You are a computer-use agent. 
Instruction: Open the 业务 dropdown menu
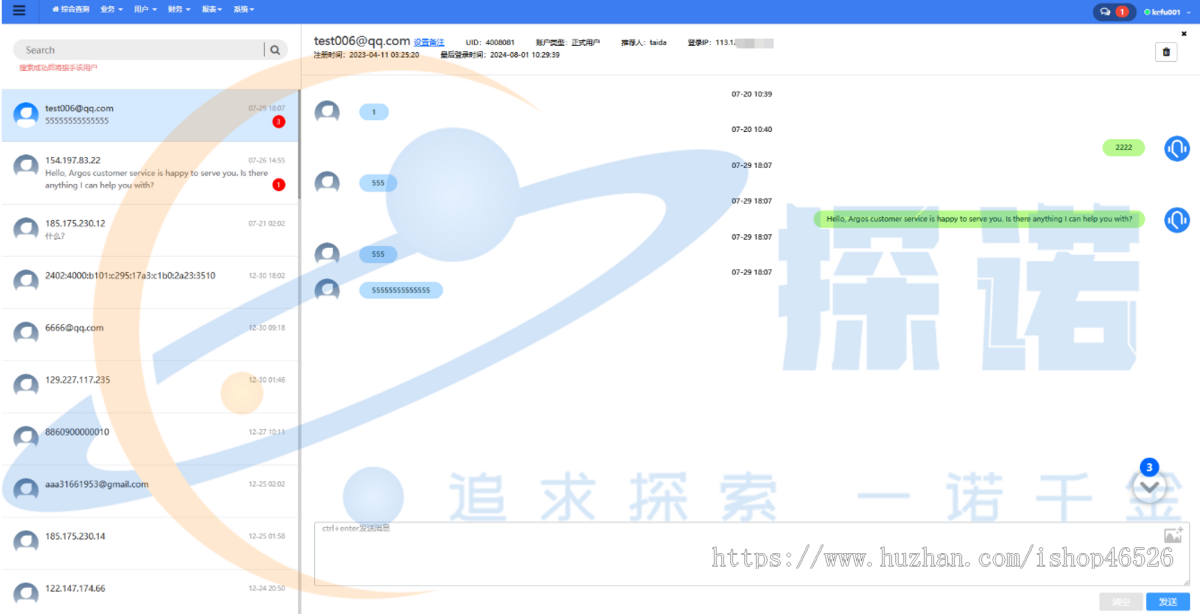click(111, 9)
